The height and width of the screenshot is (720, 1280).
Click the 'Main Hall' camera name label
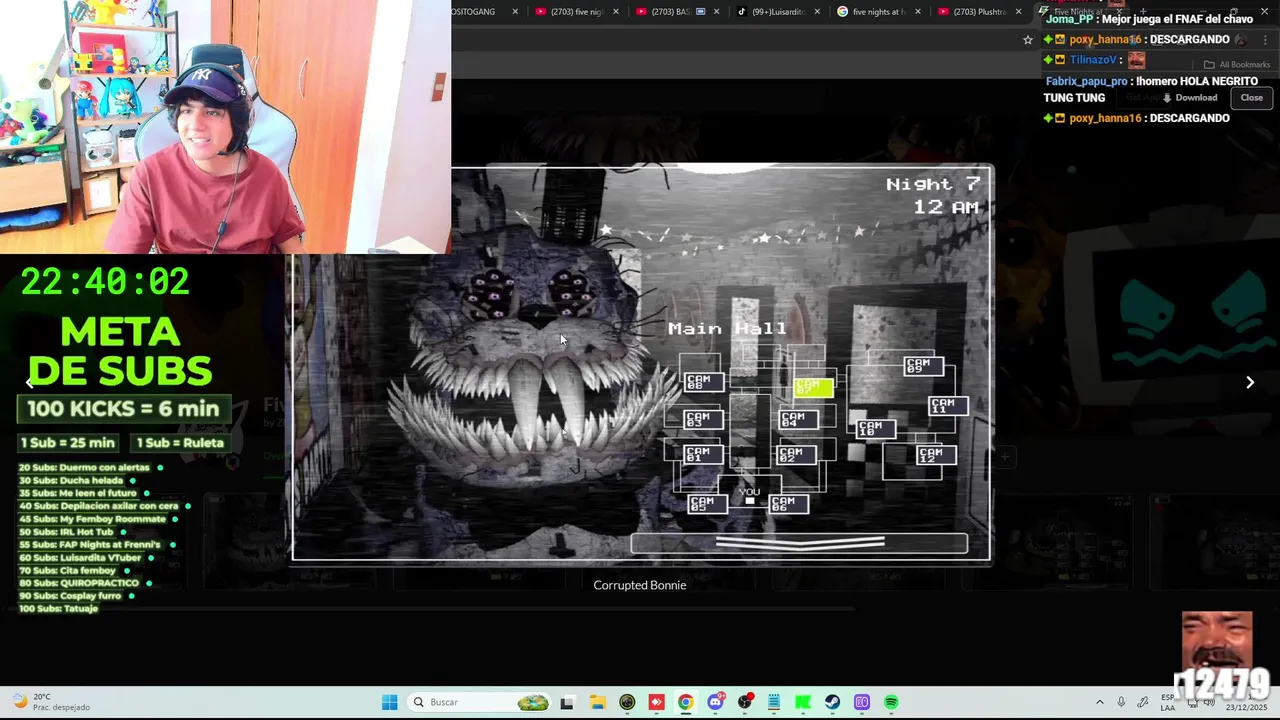(727, 329)
